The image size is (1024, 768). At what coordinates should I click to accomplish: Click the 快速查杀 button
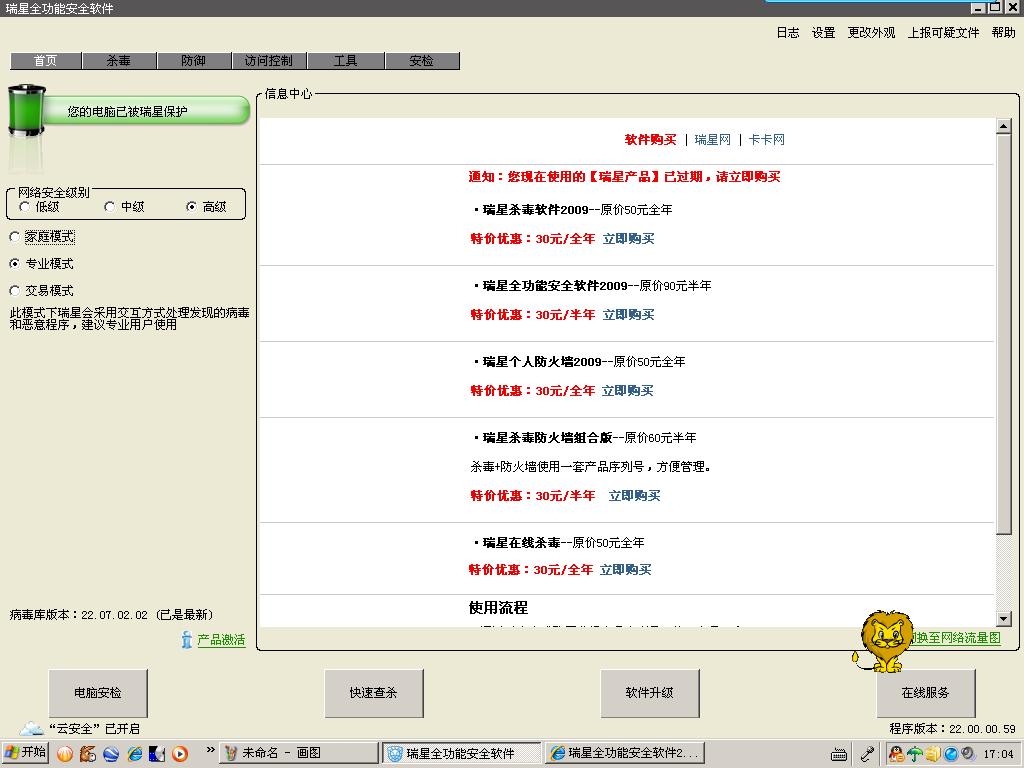point(374,693)
